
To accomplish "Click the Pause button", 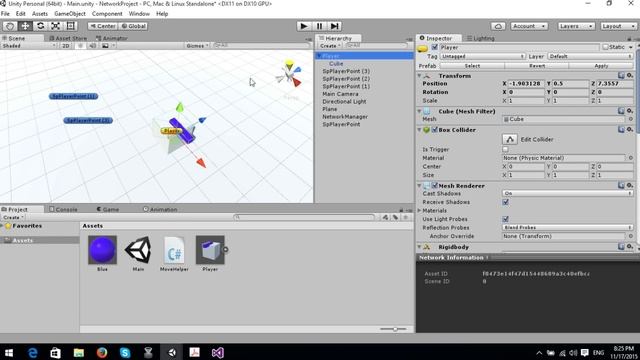I will pos(319,26).
